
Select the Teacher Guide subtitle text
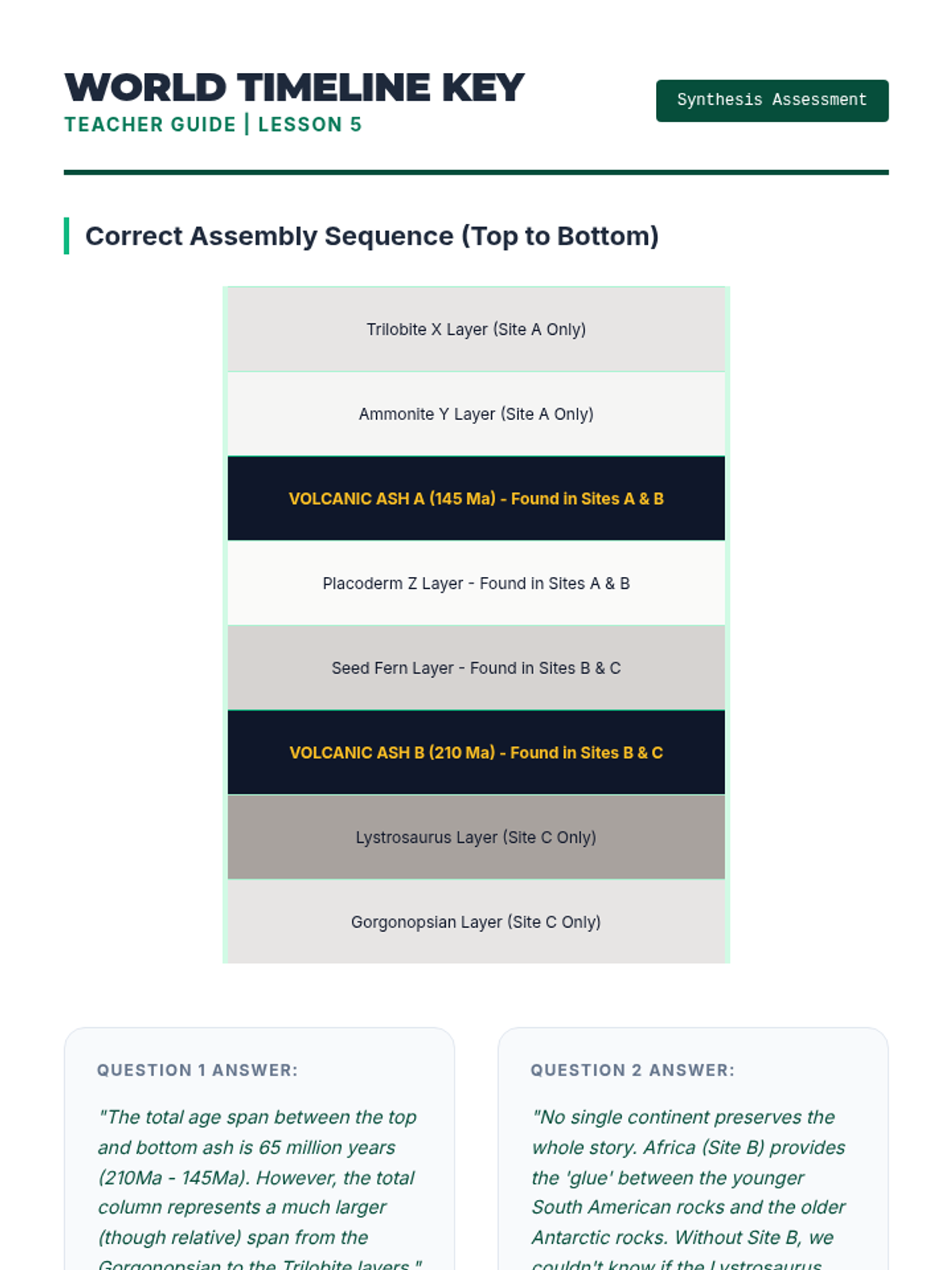click(x=150, y=125)
